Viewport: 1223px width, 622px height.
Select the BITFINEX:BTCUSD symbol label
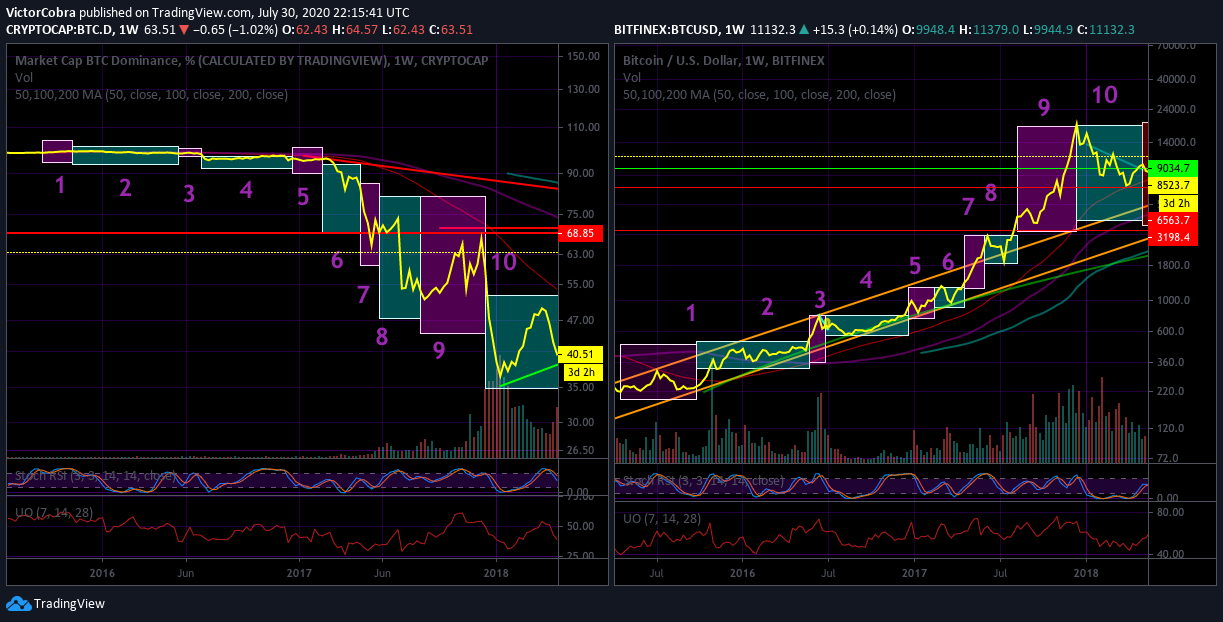(668, 29)
